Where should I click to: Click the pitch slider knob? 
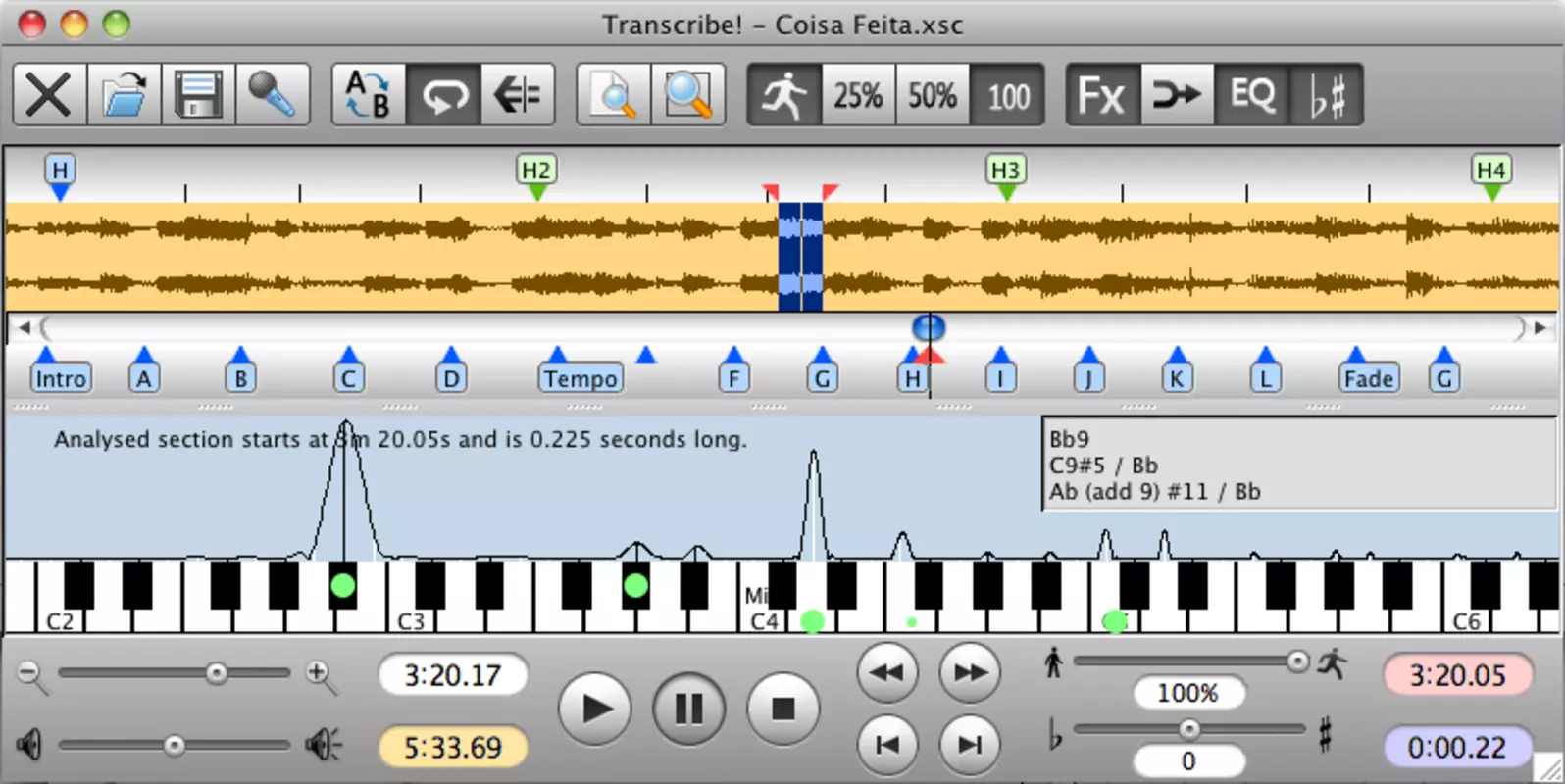point(1189,729)
